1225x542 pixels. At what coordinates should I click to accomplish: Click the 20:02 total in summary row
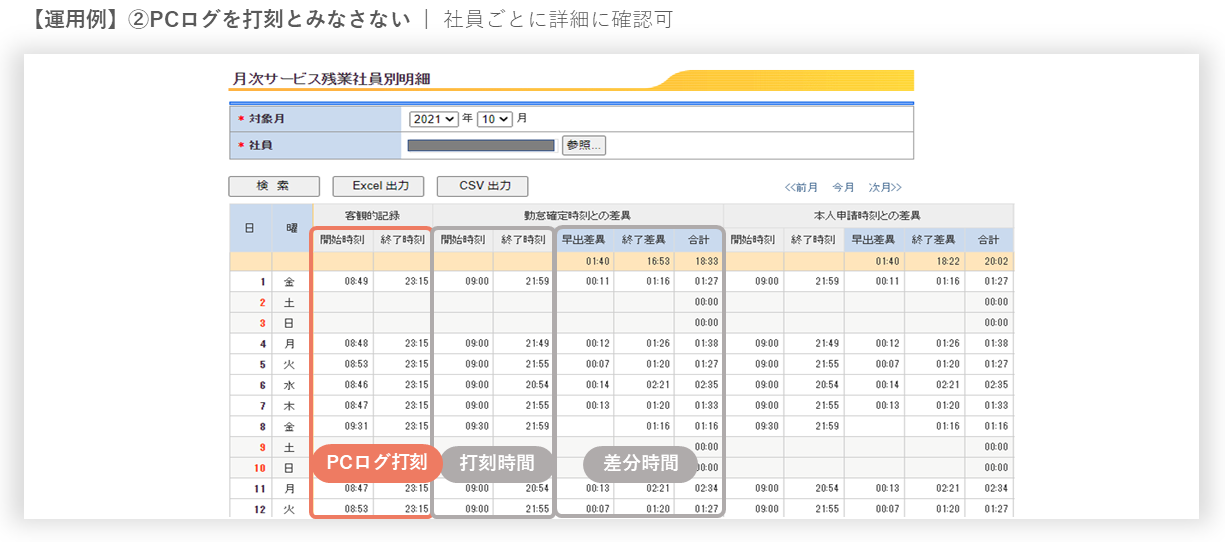pyautogui.click(x=996, y=262)
